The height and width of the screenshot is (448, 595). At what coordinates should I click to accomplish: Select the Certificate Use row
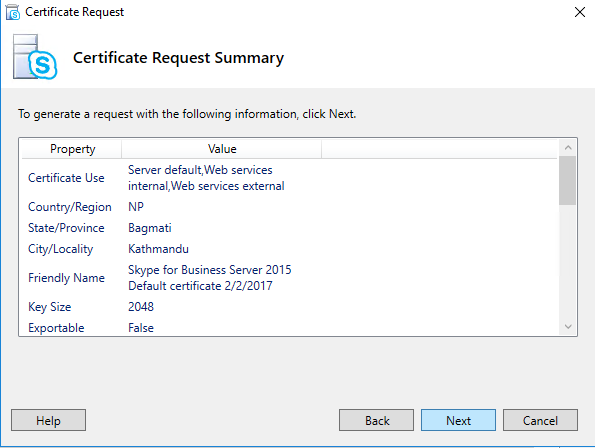[290, 178]
